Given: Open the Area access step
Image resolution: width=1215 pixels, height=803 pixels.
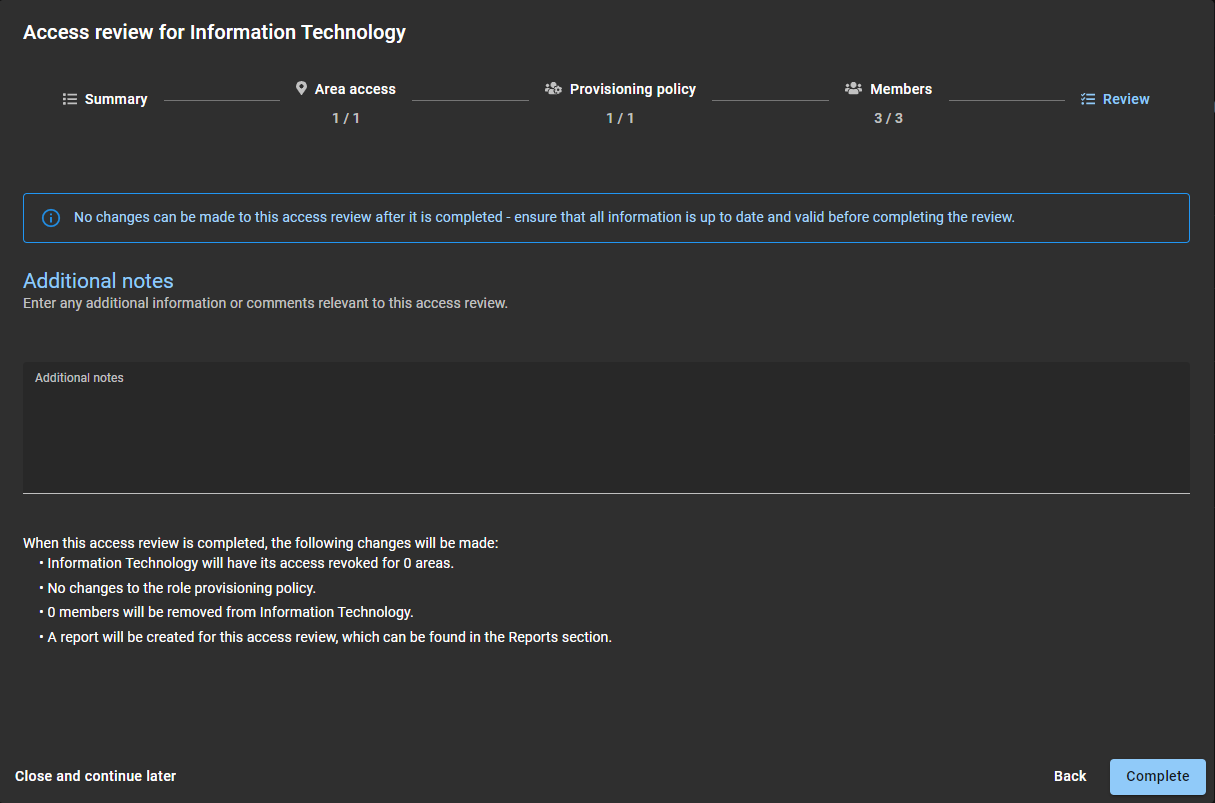Looking at the screenshot, I should click(355, 89).
